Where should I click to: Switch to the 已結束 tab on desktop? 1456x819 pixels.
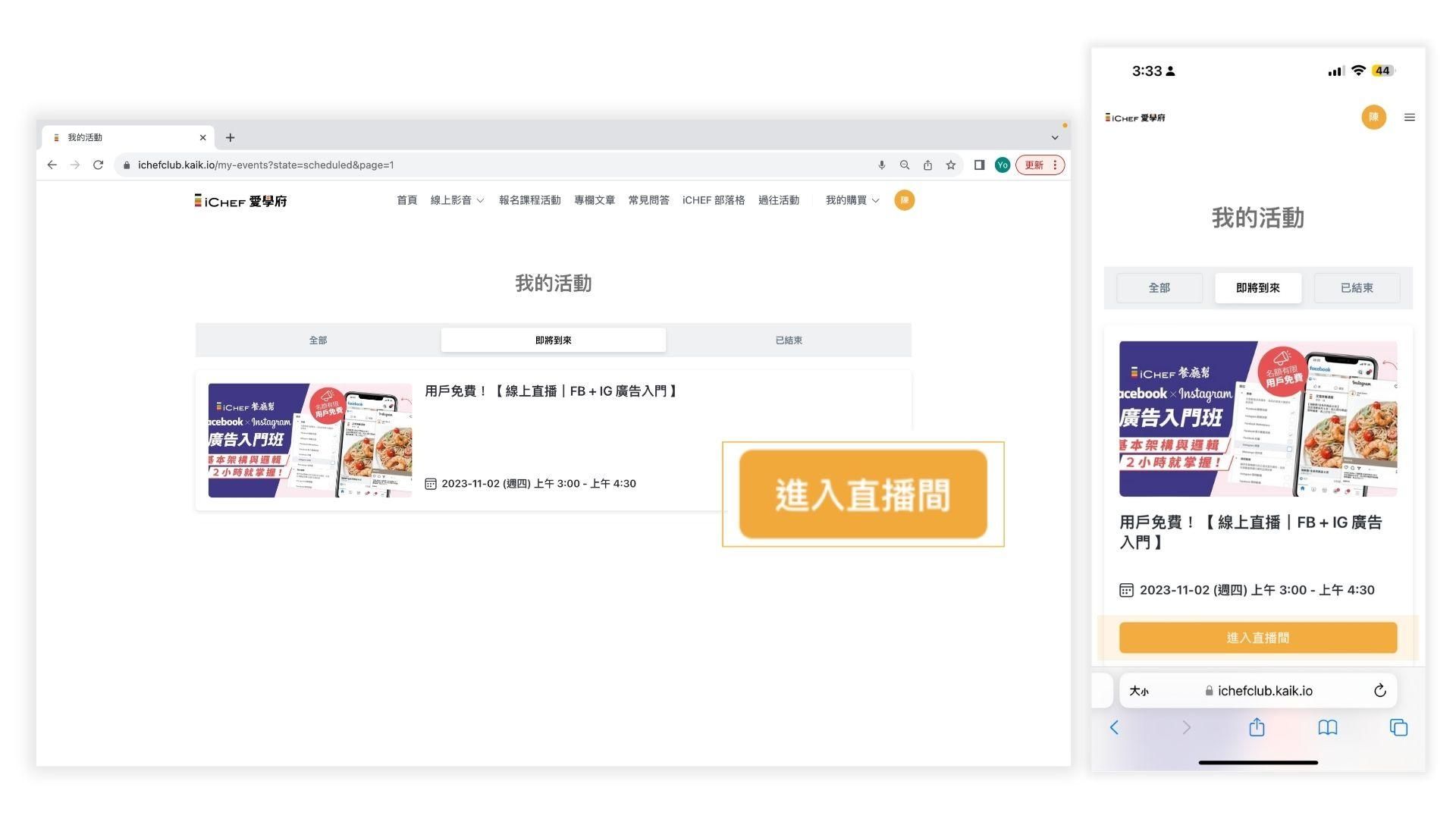coord(788,340)
